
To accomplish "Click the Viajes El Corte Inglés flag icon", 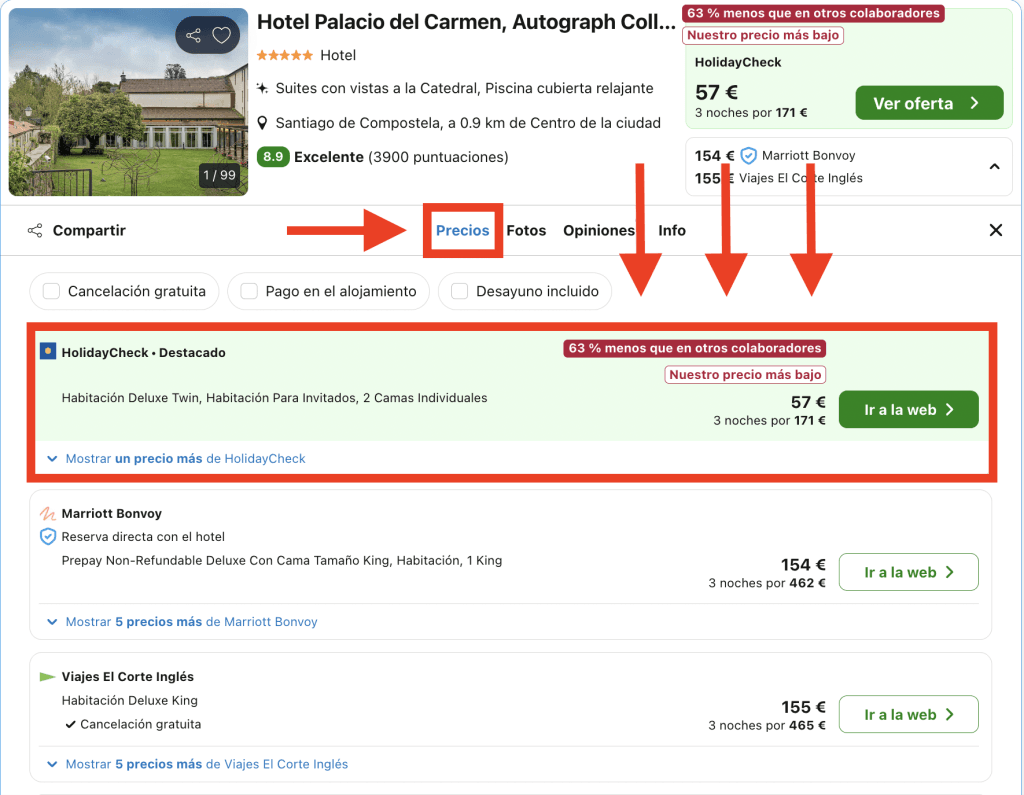I will click(x=47, y=677).
